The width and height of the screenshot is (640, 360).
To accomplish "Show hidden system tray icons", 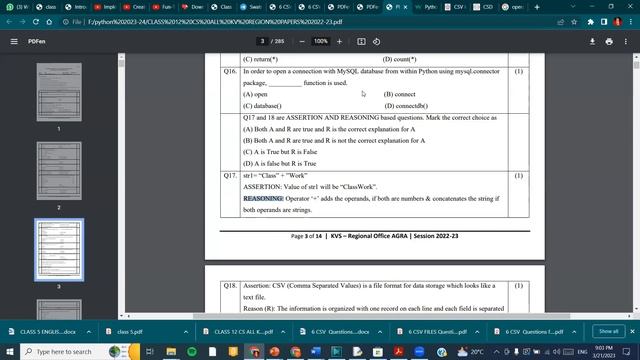I will [x=496, y=351].
